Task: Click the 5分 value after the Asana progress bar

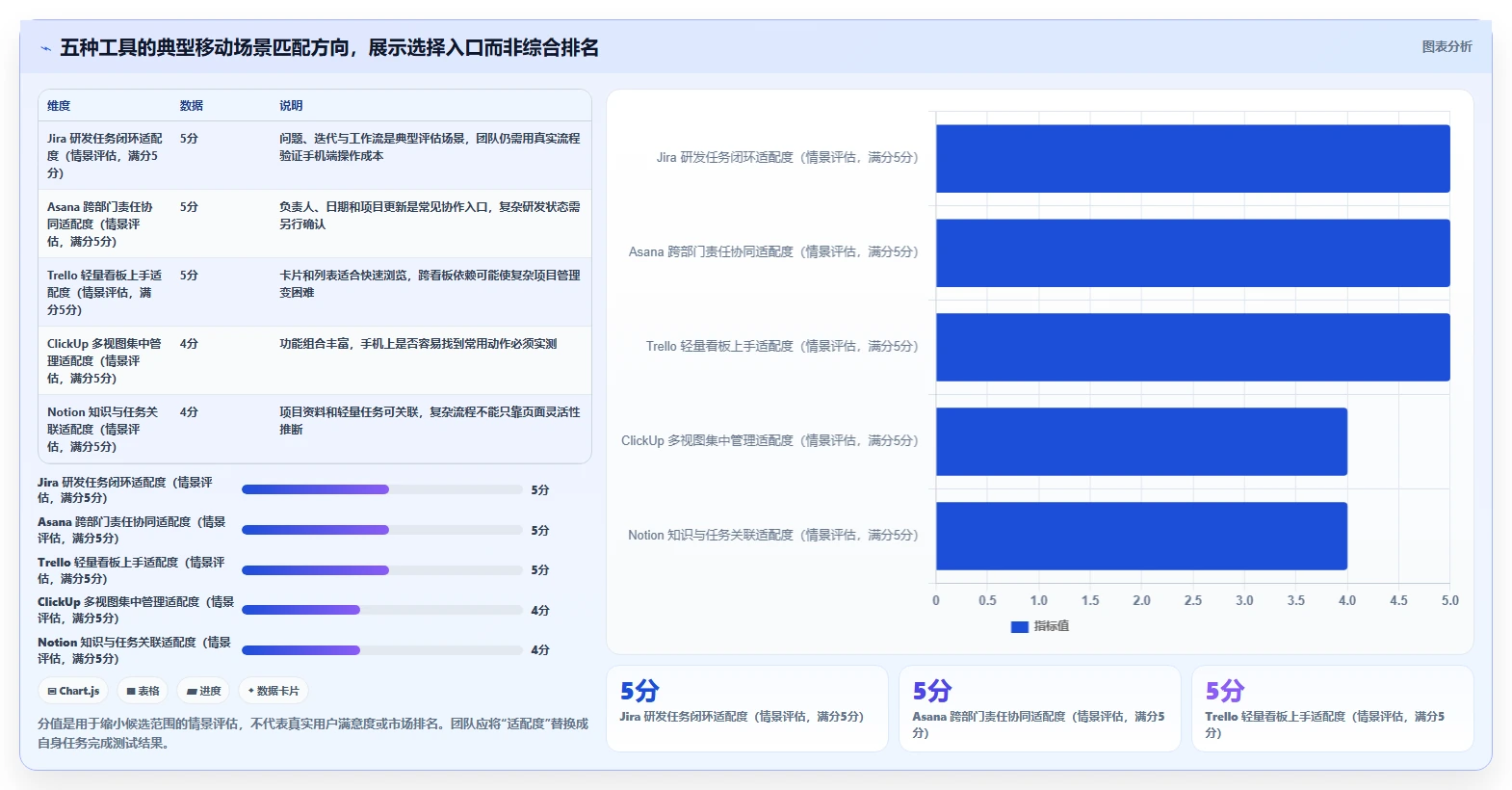Action: 540,531
